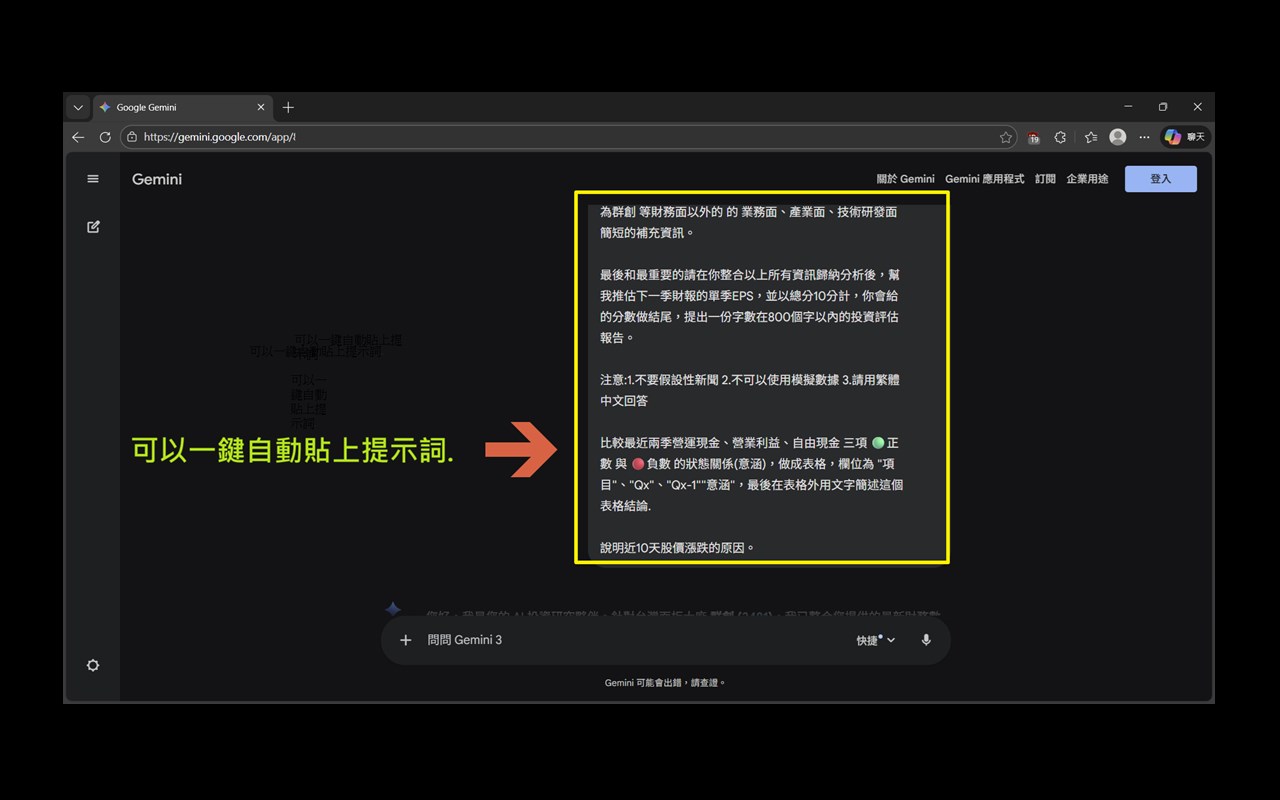Activate microphone voice input
This screenshot has width=1280, height=800.
click(x=926, y=640)
